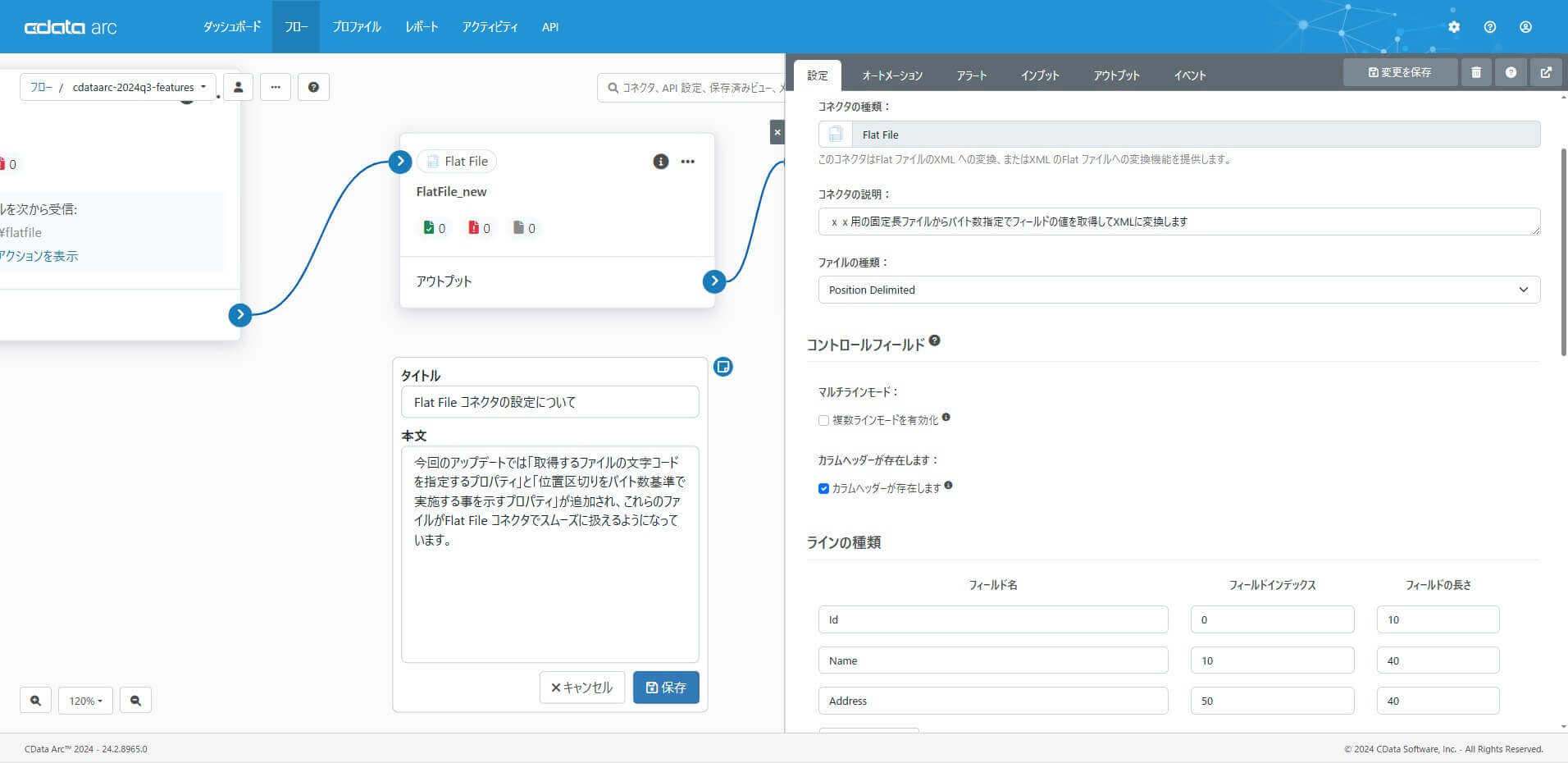Click the multi-line mode info icon
The width and height of the screenshot is (1568, 763).
tap(946, 418)
